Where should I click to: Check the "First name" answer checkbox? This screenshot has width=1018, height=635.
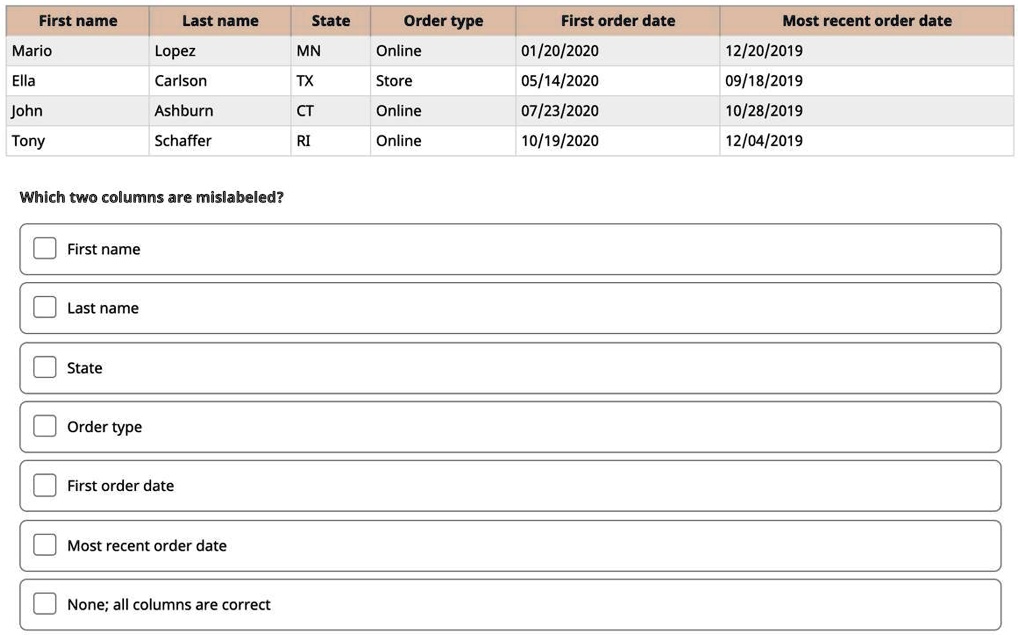click(44, 247)
